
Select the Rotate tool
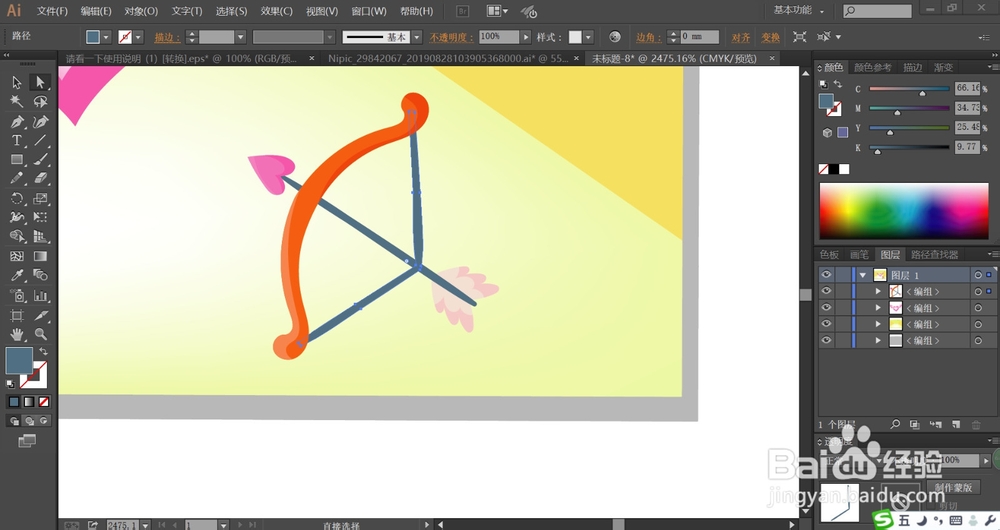coord(17,198)
